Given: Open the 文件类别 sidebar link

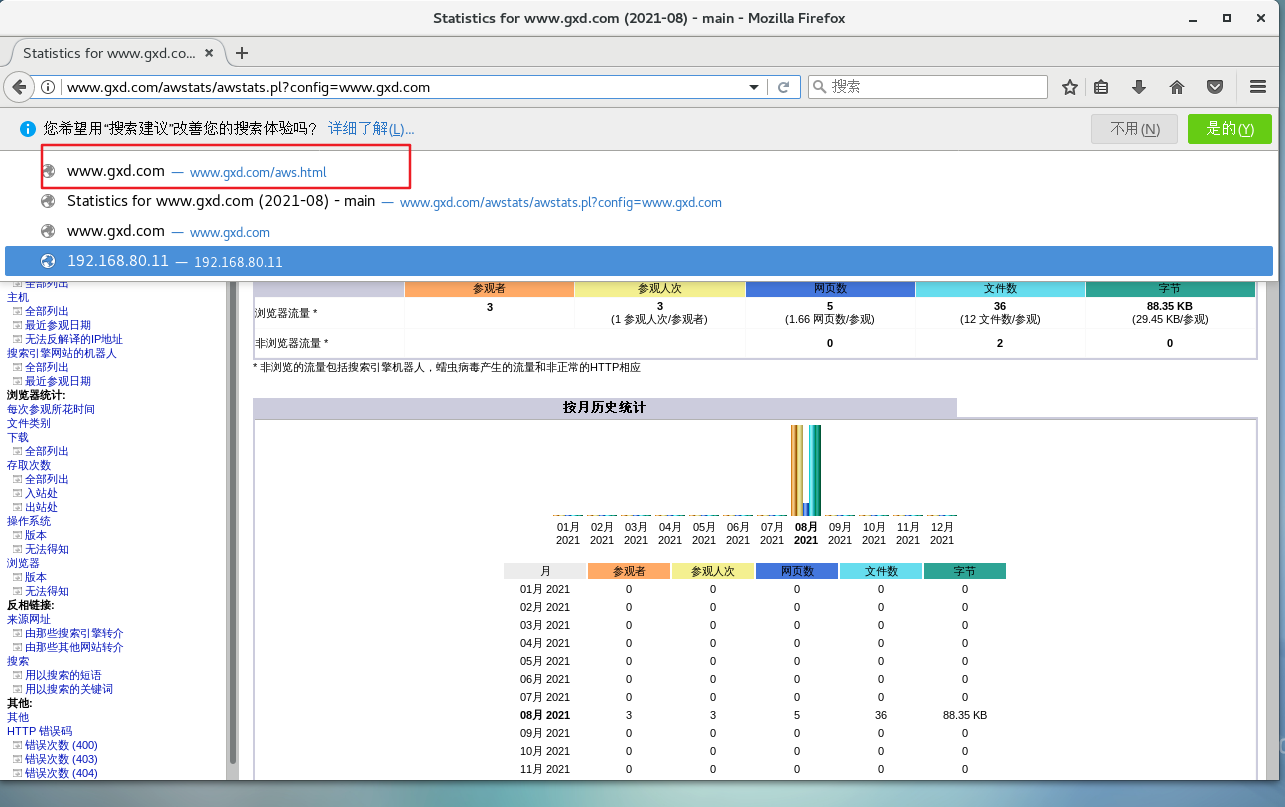Looking at the screenshot, I should (29, 423).
